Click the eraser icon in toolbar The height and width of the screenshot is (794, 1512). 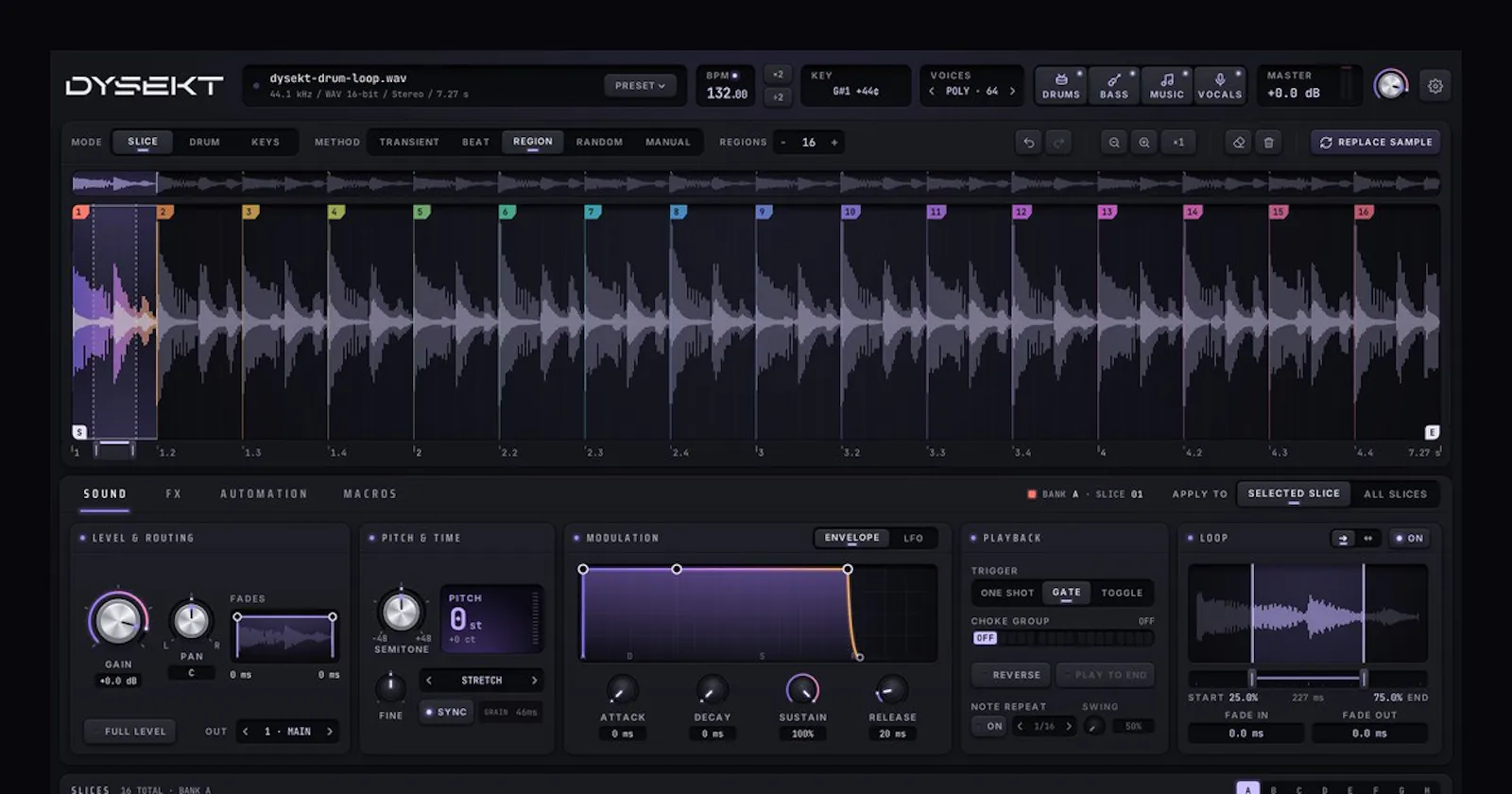[x=1239, y=143]
